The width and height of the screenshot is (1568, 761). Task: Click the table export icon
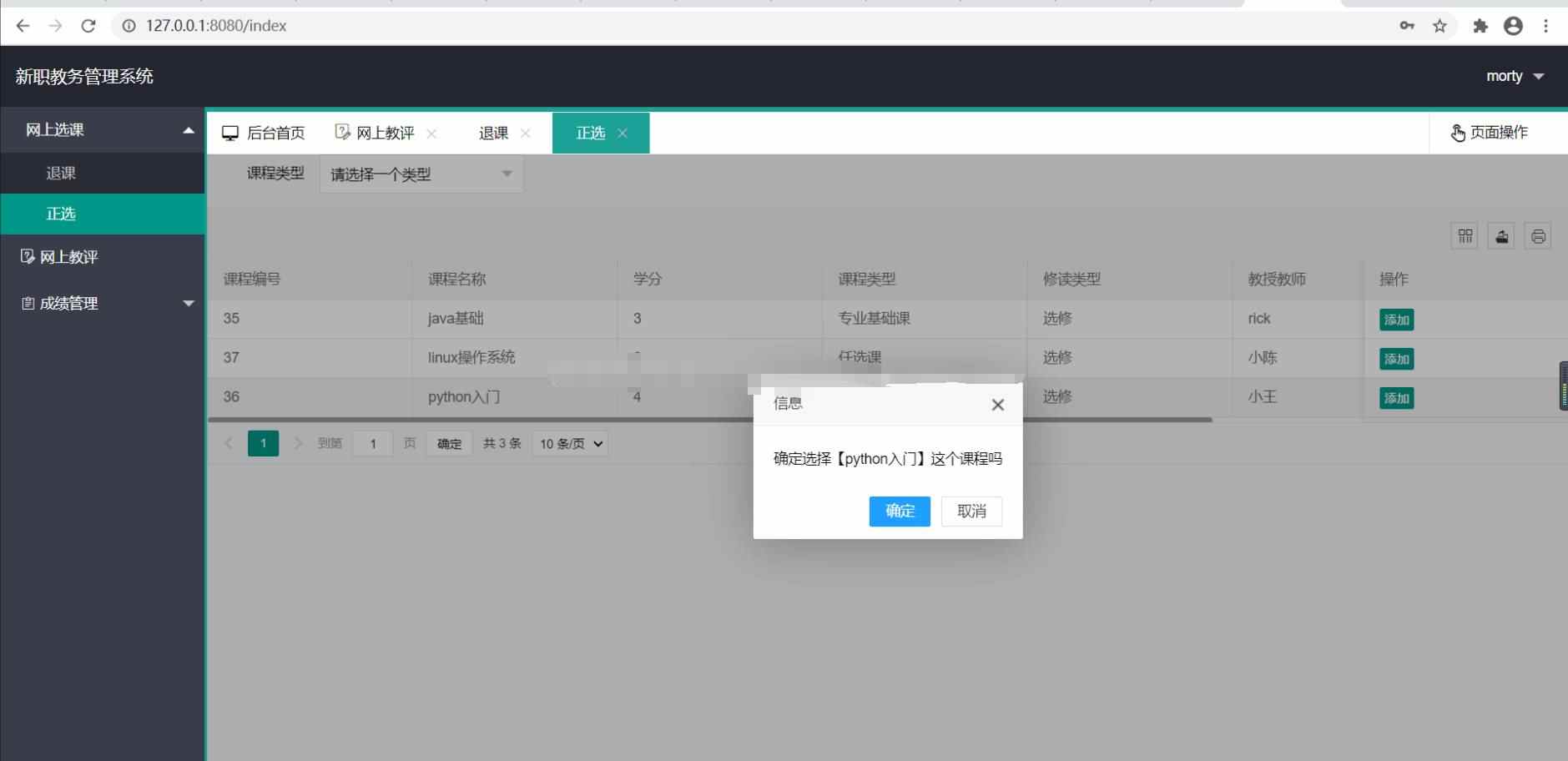[1502, 236]
